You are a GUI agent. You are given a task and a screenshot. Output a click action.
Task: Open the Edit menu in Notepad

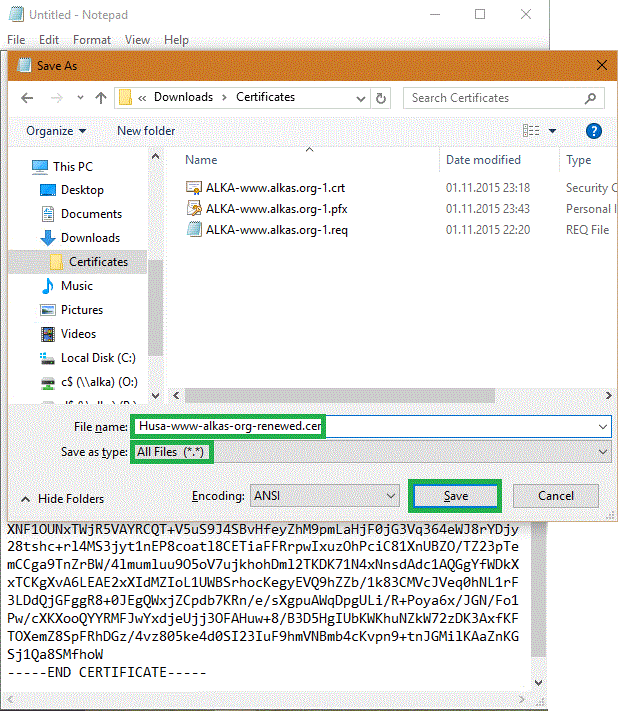pyautogui.click(x=49, y=40)
